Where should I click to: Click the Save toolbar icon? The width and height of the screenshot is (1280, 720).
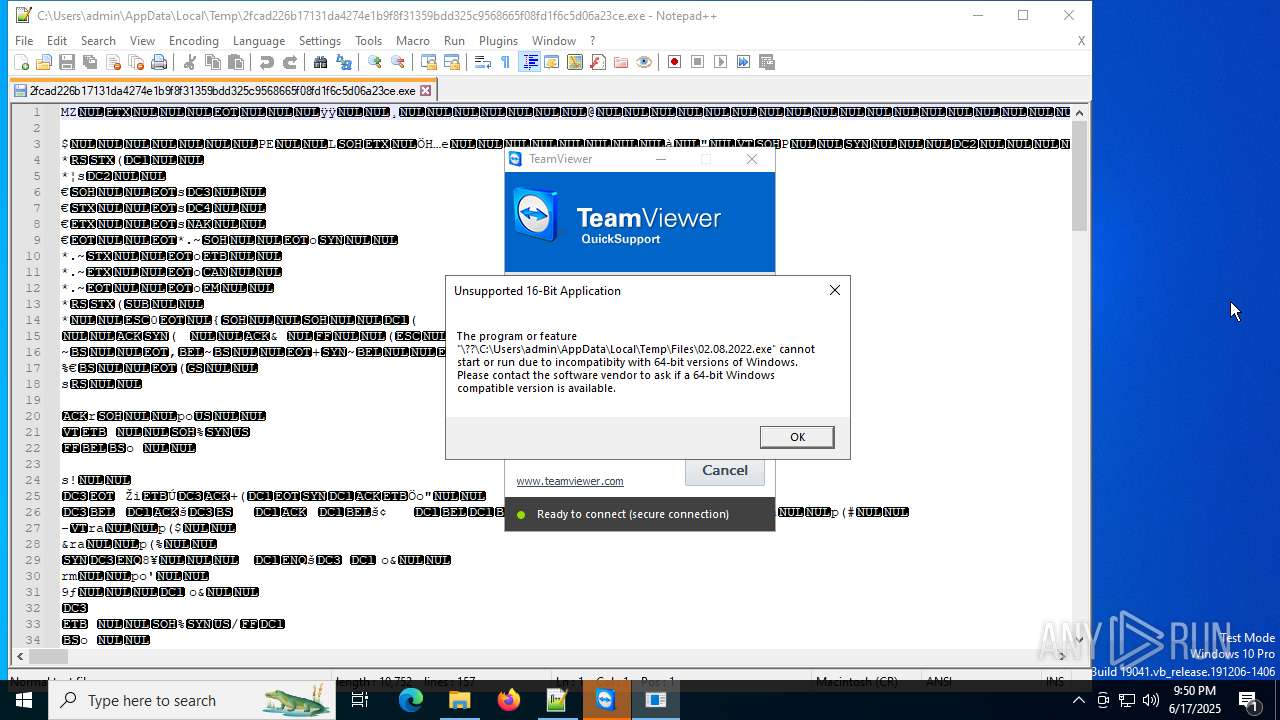(67, 62)
